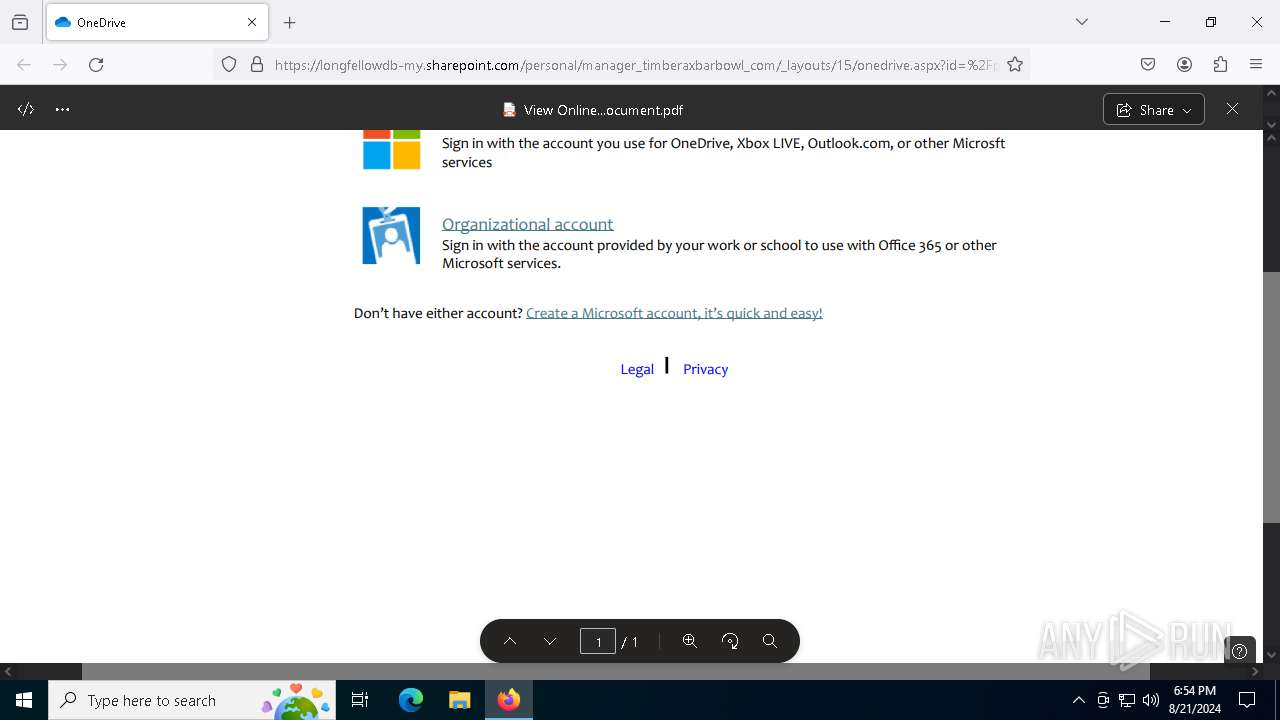The image size is (1280, 720).
Task: Open the volume control tray icon
Action: (1151, 700)
